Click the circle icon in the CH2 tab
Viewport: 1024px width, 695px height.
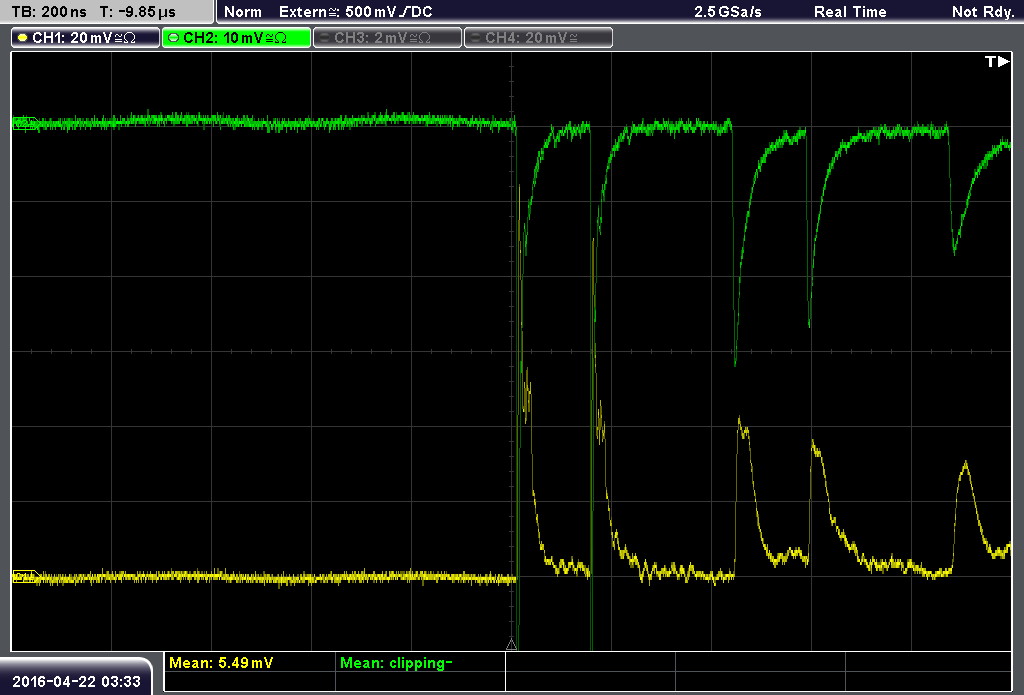click(174, 38)
